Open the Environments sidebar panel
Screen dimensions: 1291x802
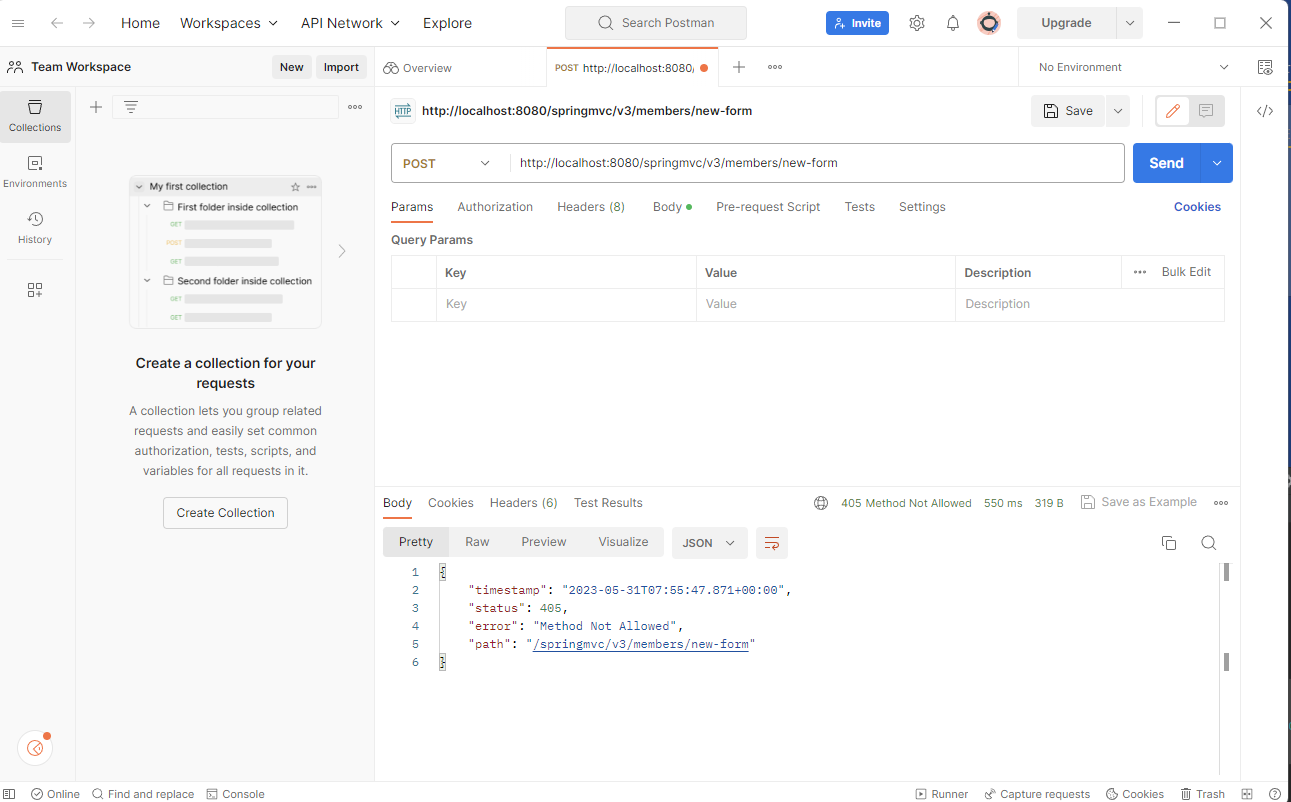35,172
